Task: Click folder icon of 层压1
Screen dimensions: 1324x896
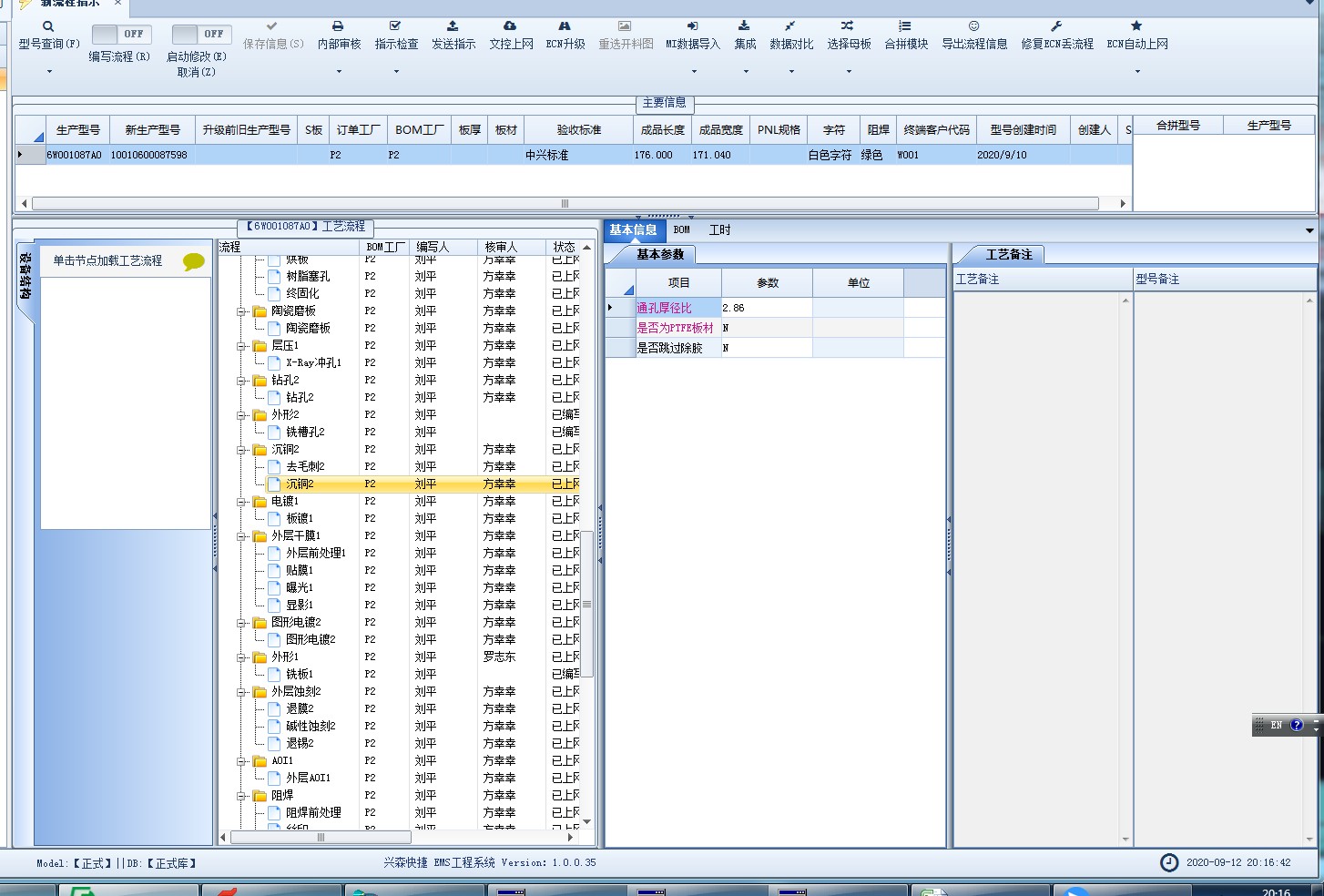Action: [260, 346]
